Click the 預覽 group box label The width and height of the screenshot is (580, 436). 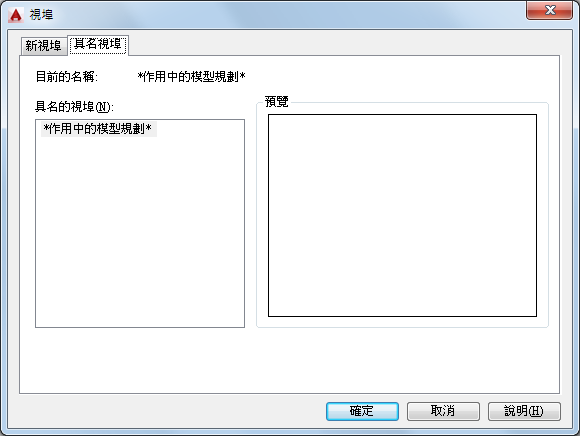coord(277,102)
